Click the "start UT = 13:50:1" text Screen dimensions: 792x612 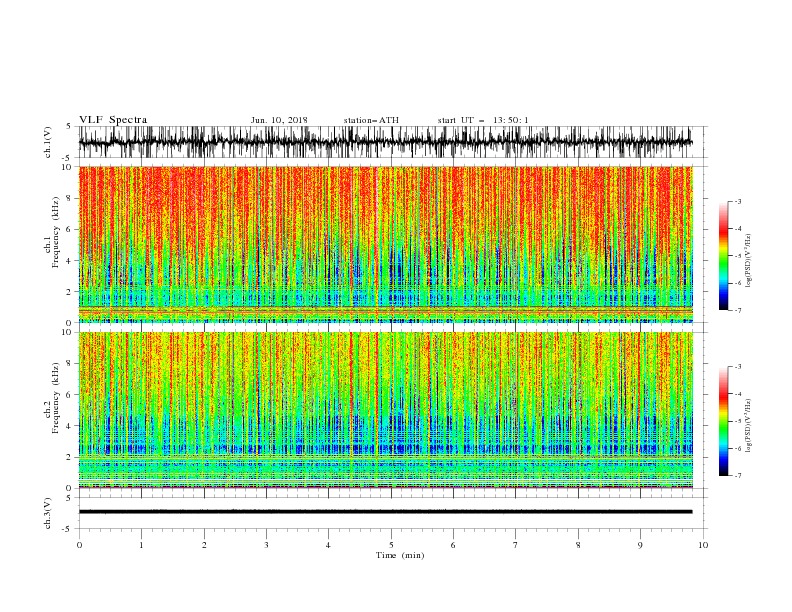click(483, 120)
